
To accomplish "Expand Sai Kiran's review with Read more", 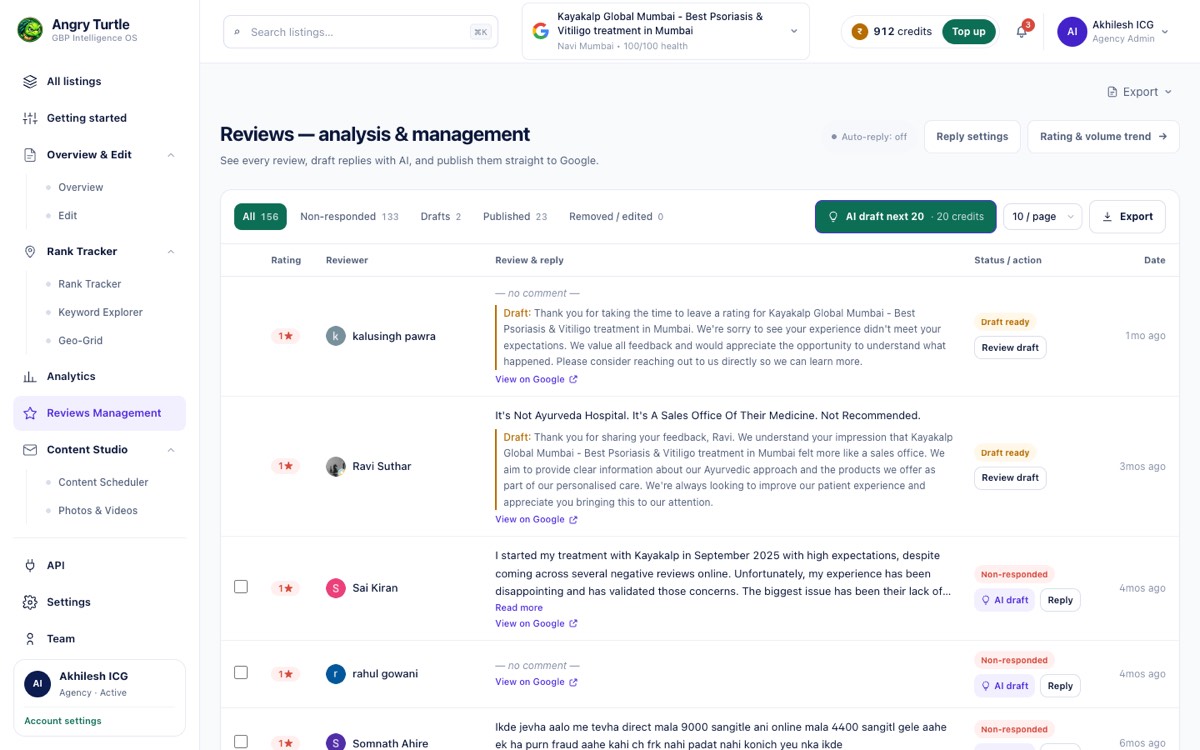I will 519,608.
